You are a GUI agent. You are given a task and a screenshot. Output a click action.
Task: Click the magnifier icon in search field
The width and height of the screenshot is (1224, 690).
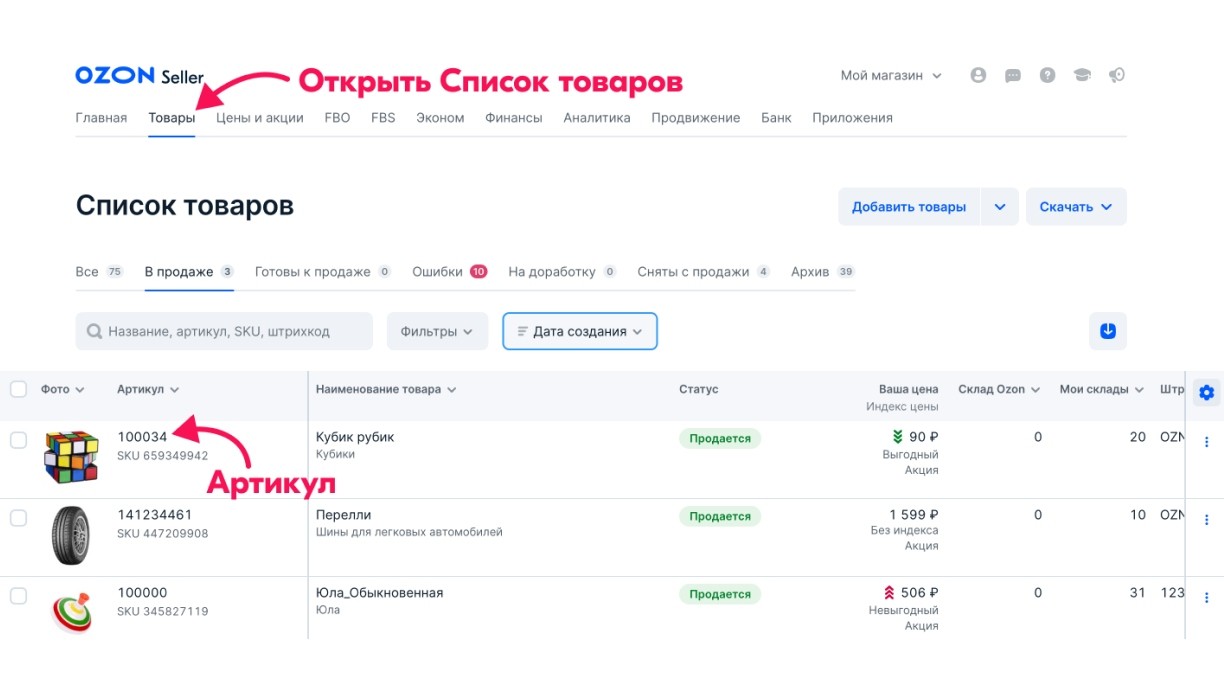coord(95,331)
